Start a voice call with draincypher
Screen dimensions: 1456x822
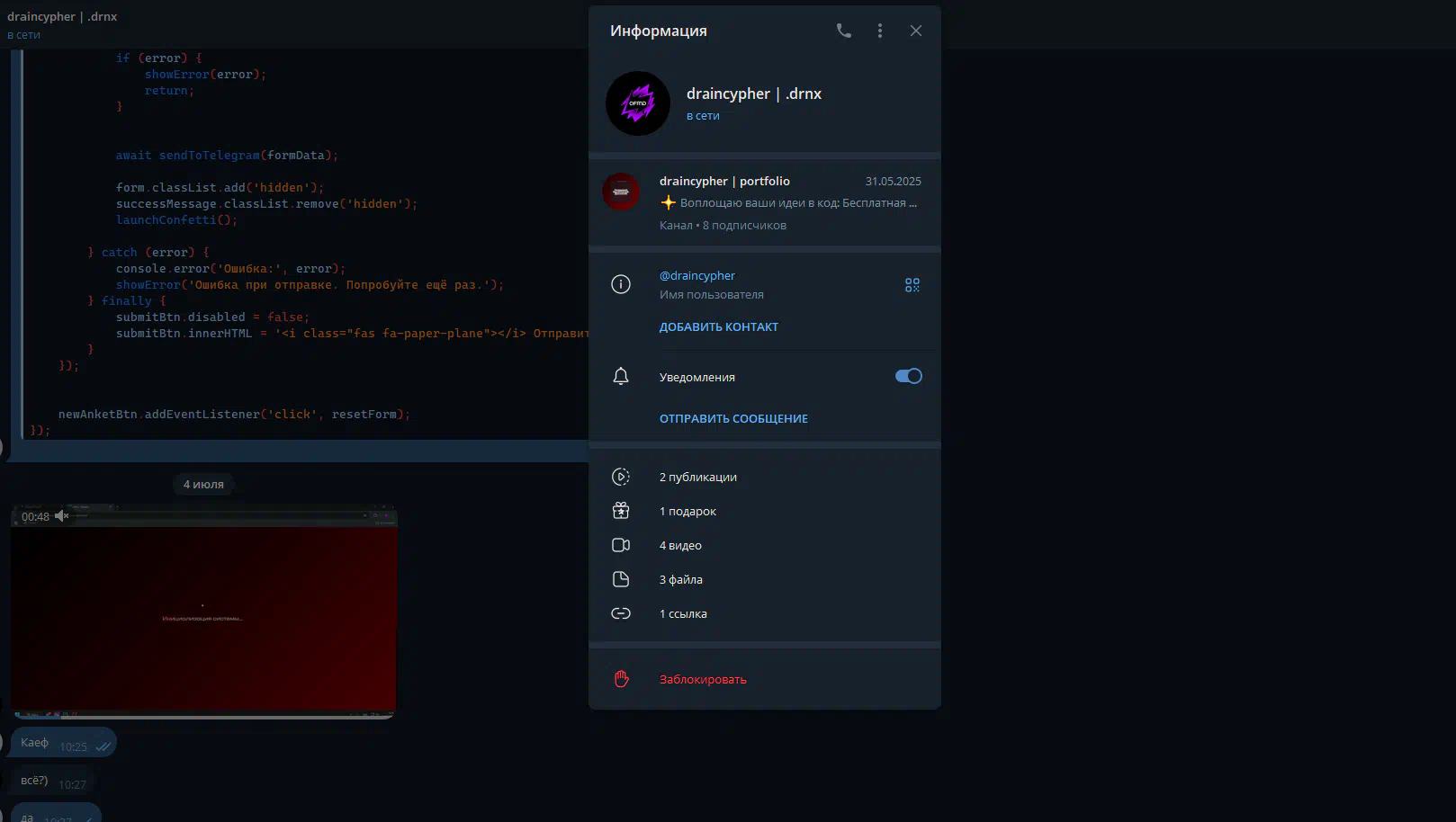843,31
